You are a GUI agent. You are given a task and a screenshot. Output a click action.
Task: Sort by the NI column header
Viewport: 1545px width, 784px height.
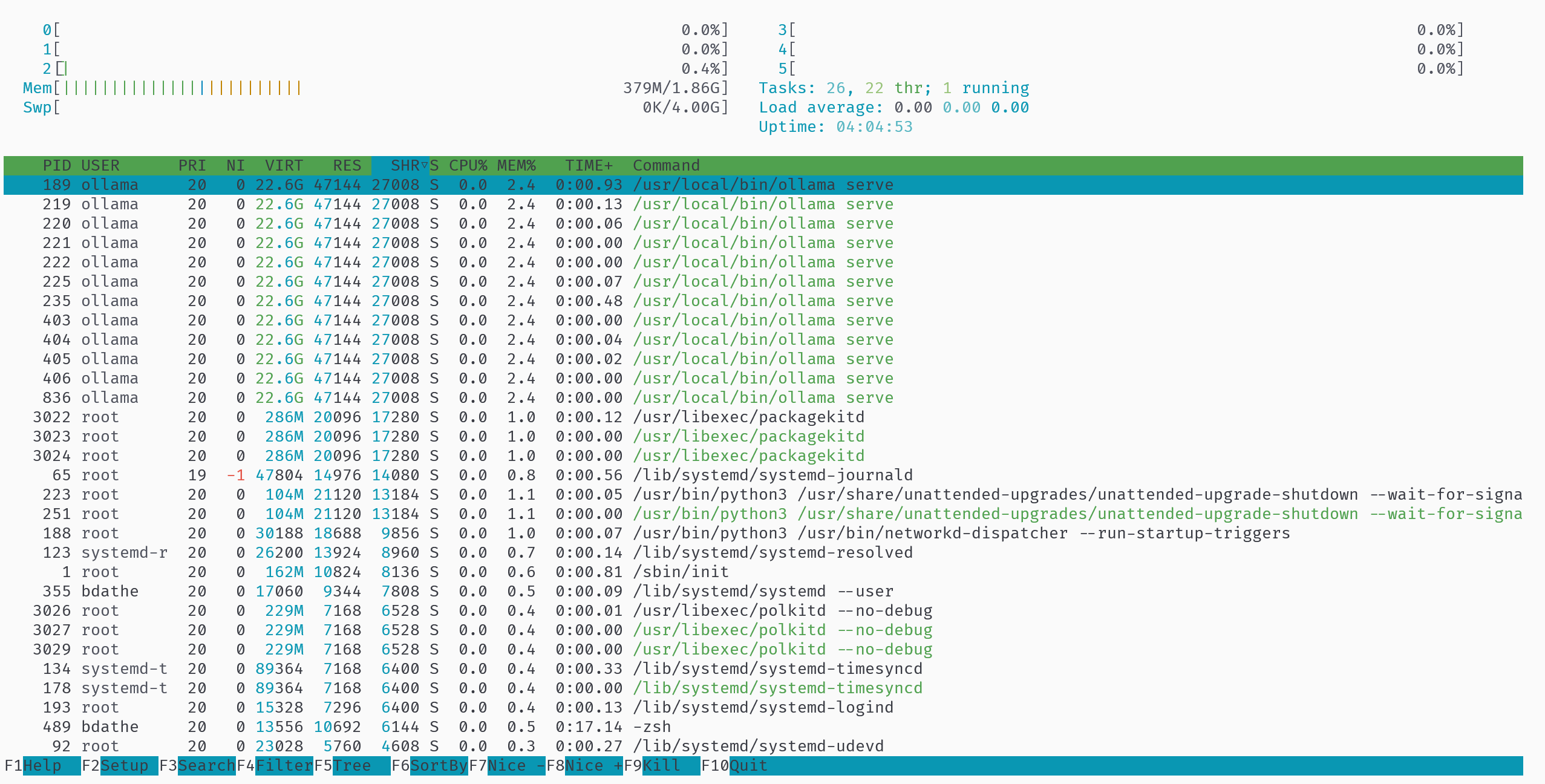(236, 165)
